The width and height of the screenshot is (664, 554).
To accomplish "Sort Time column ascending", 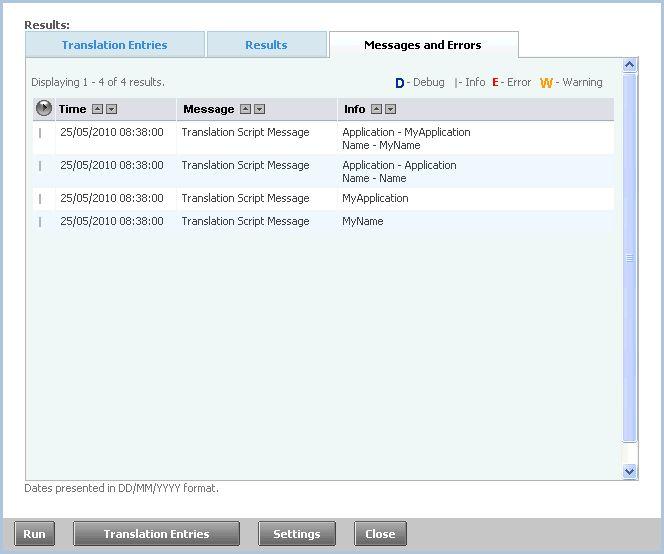I will (97, 109).
